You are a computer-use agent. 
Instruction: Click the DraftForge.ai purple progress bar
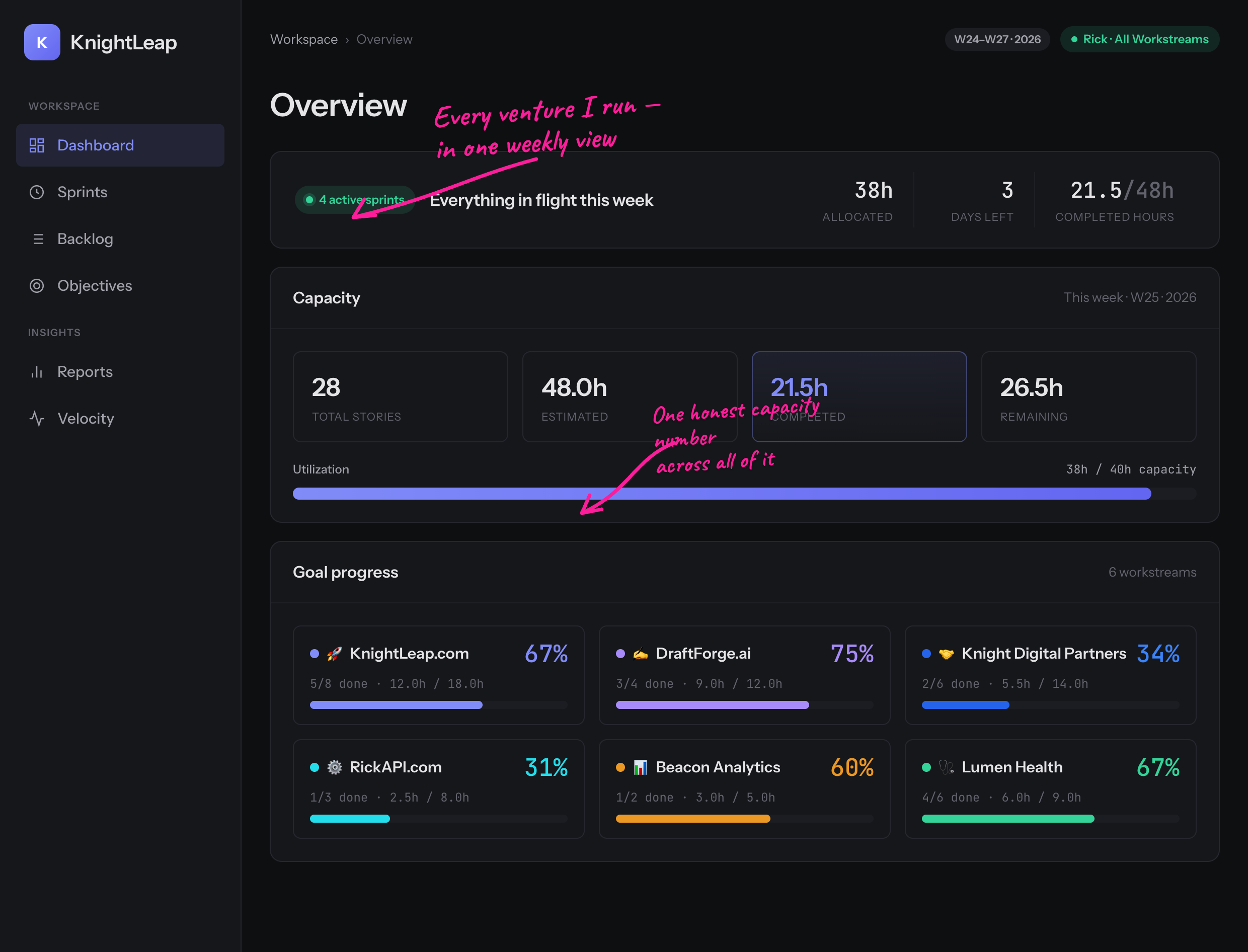pyautogui.click(x=745, y=705)
